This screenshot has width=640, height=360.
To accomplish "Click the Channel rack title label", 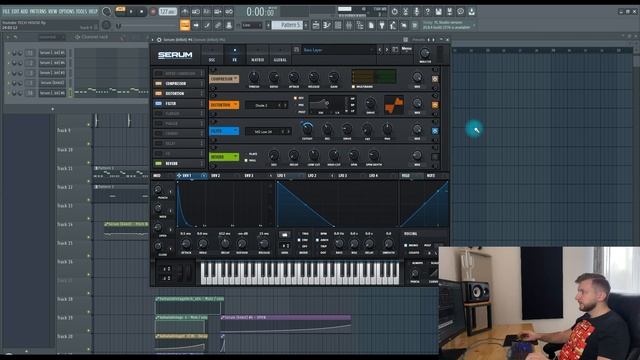I will pos(94,37).
